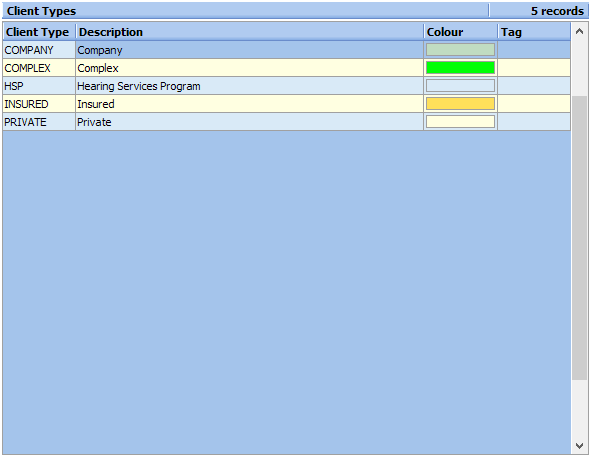This screenshot has height=457, width=591.
Task: Click the scroll down arrow
Action: coord(579,446)
